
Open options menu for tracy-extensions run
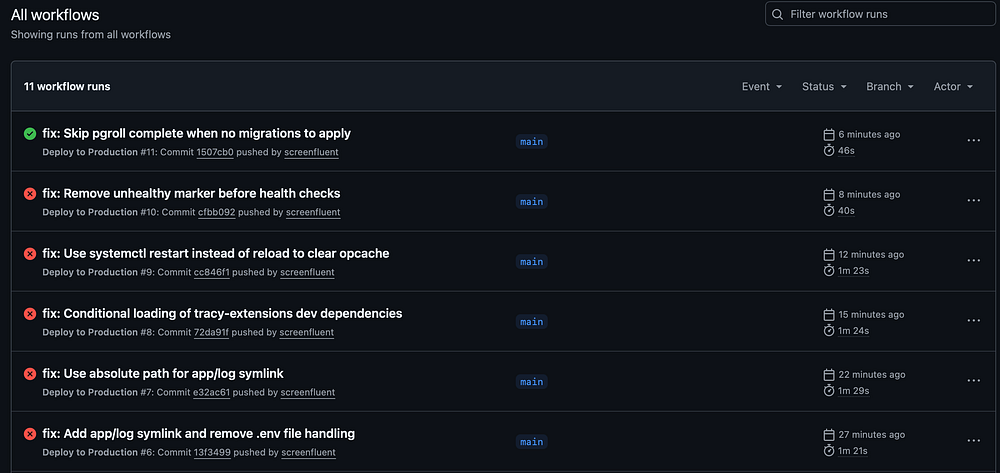pyautogui.click(x=973, y=321)
